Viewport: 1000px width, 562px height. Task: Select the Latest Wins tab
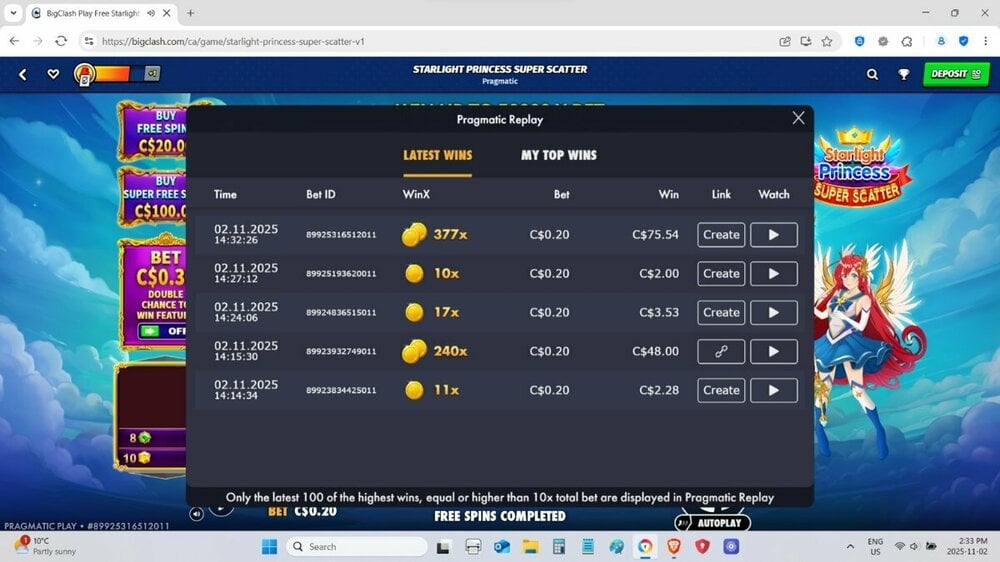(437, 155)
